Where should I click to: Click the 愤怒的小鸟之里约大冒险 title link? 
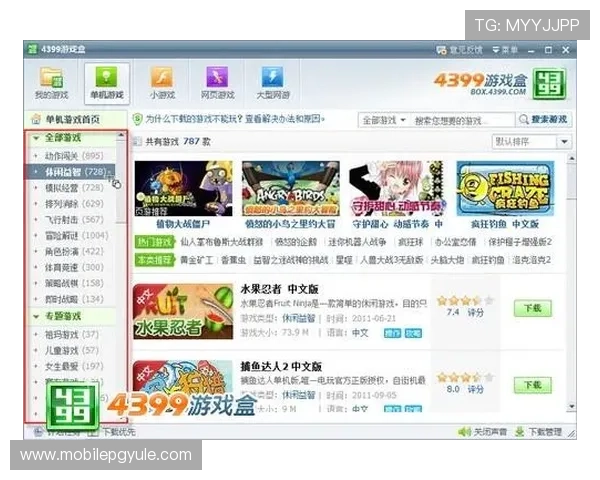290,224
